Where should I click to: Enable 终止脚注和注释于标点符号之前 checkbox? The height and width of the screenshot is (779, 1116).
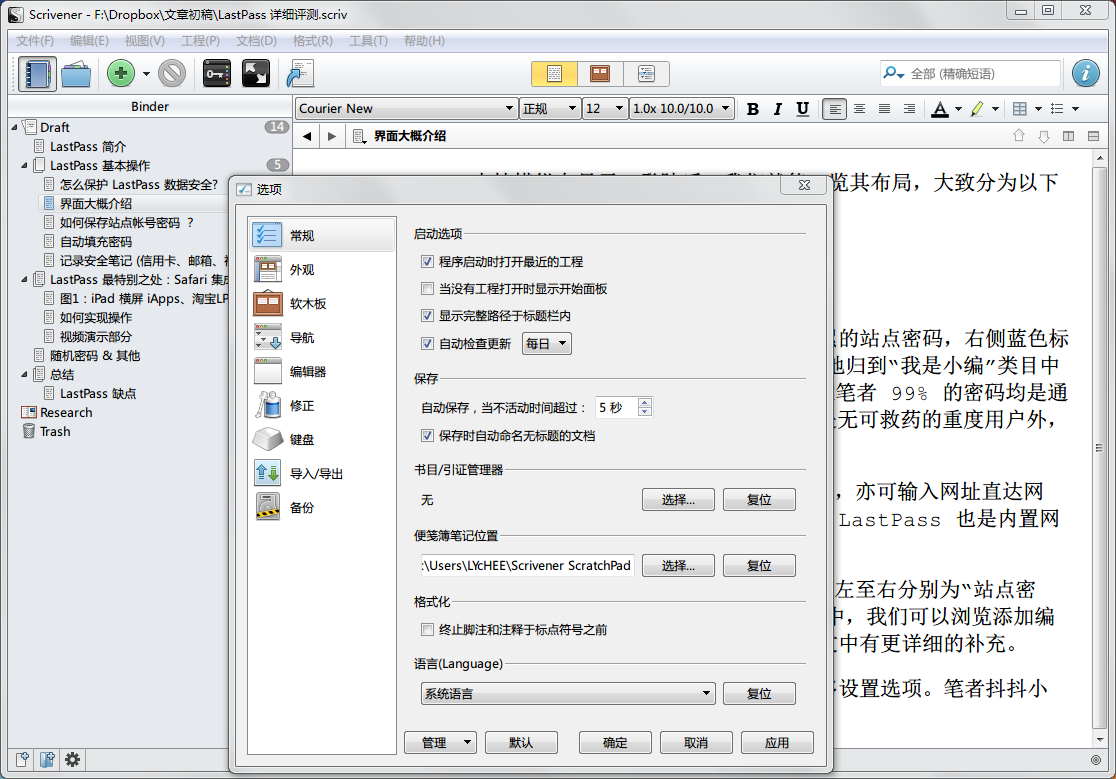(x=428, y=630)
